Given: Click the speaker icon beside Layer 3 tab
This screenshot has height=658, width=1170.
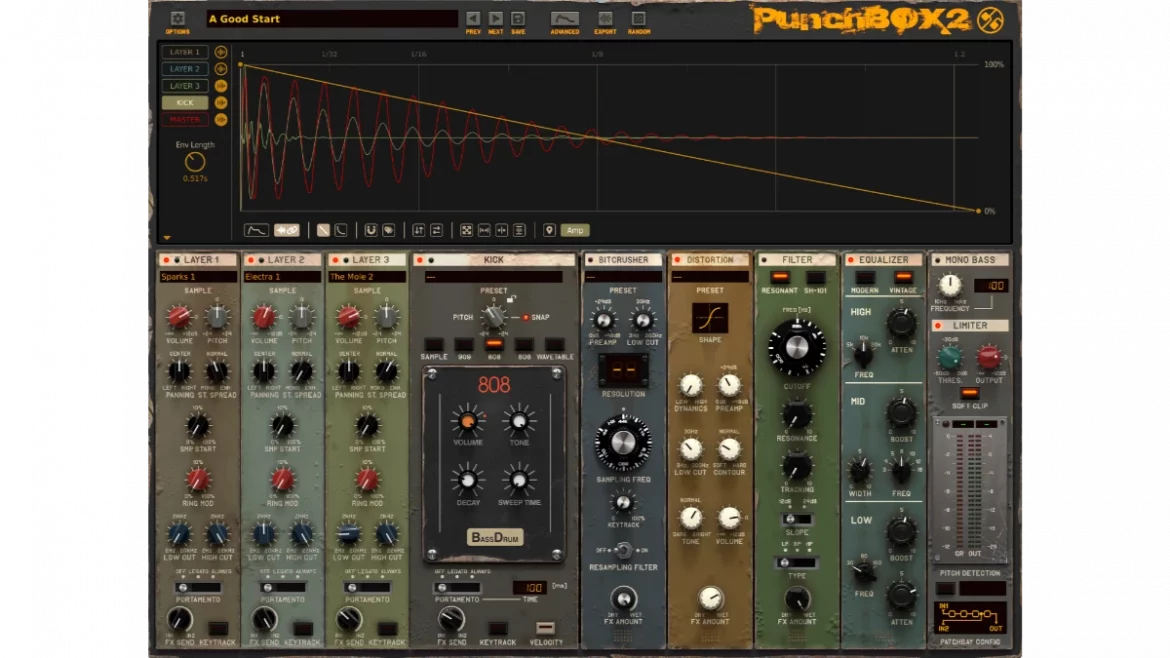Looking at the screenshot, I should [221, 86].
